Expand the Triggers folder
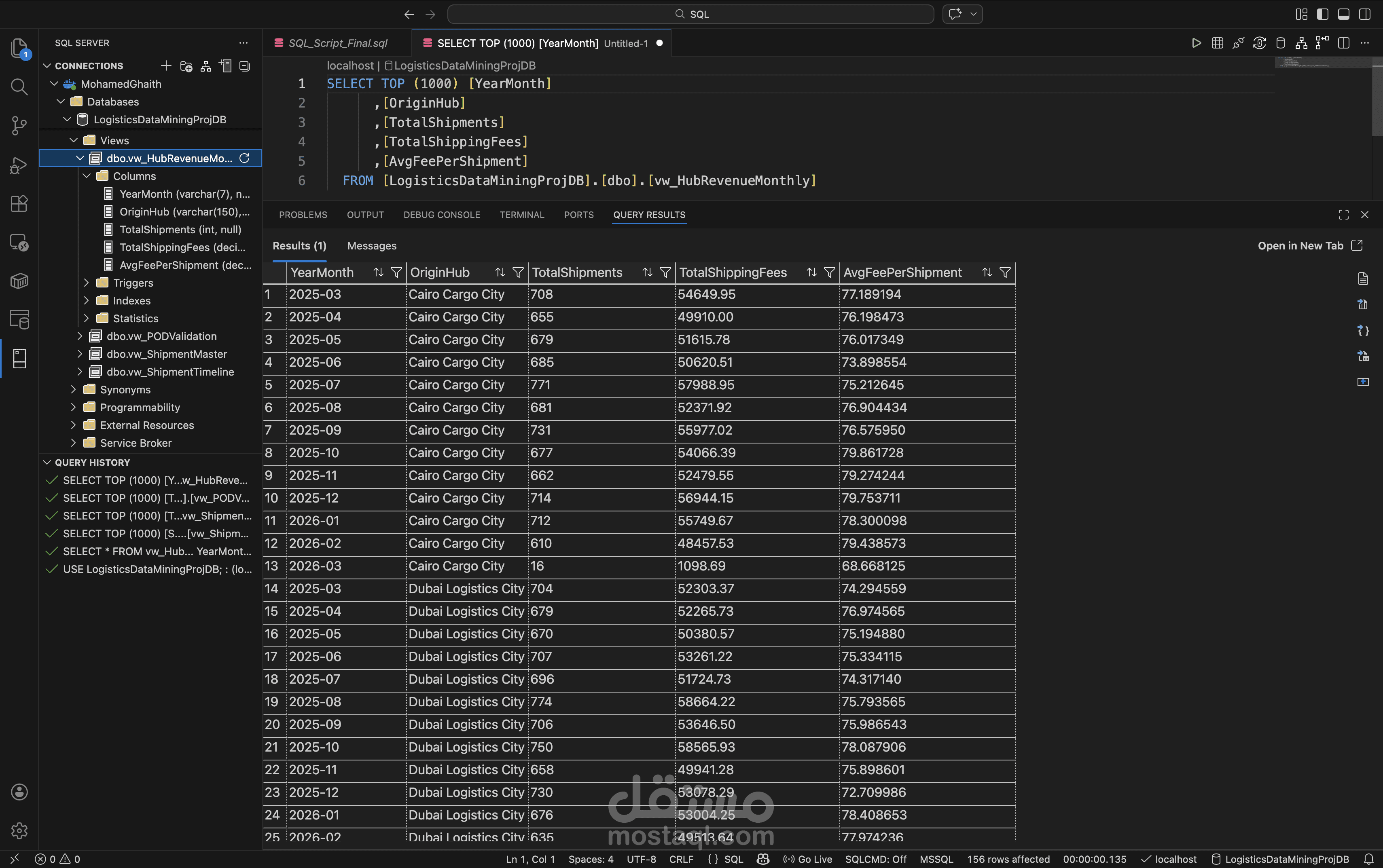Screen dimensions: 1383x868 coord(87,283)
